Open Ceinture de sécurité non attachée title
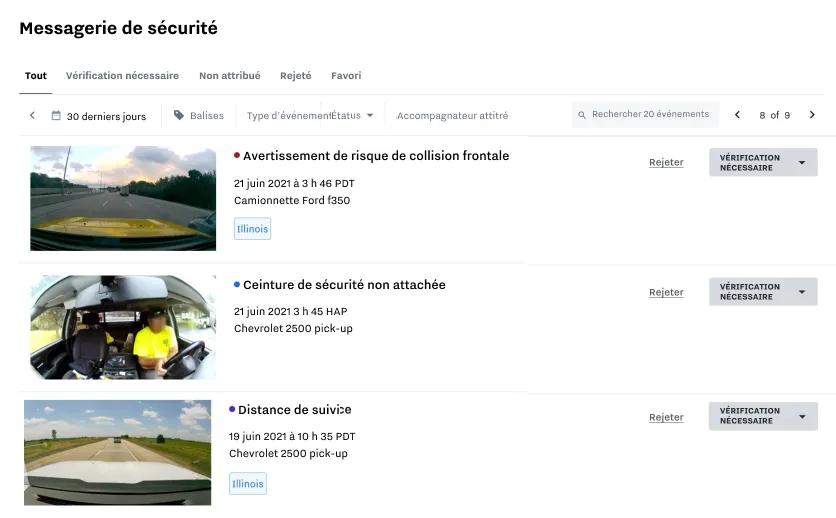Image resolution: width=836 pixels, height=518 pixels. click(344, 285)
